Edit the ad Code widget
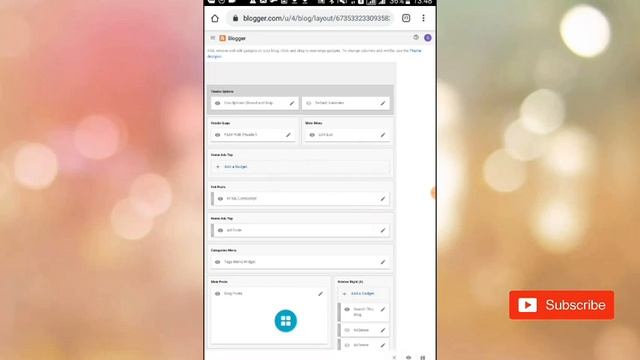The image size is (640, 360). (383, 230)
